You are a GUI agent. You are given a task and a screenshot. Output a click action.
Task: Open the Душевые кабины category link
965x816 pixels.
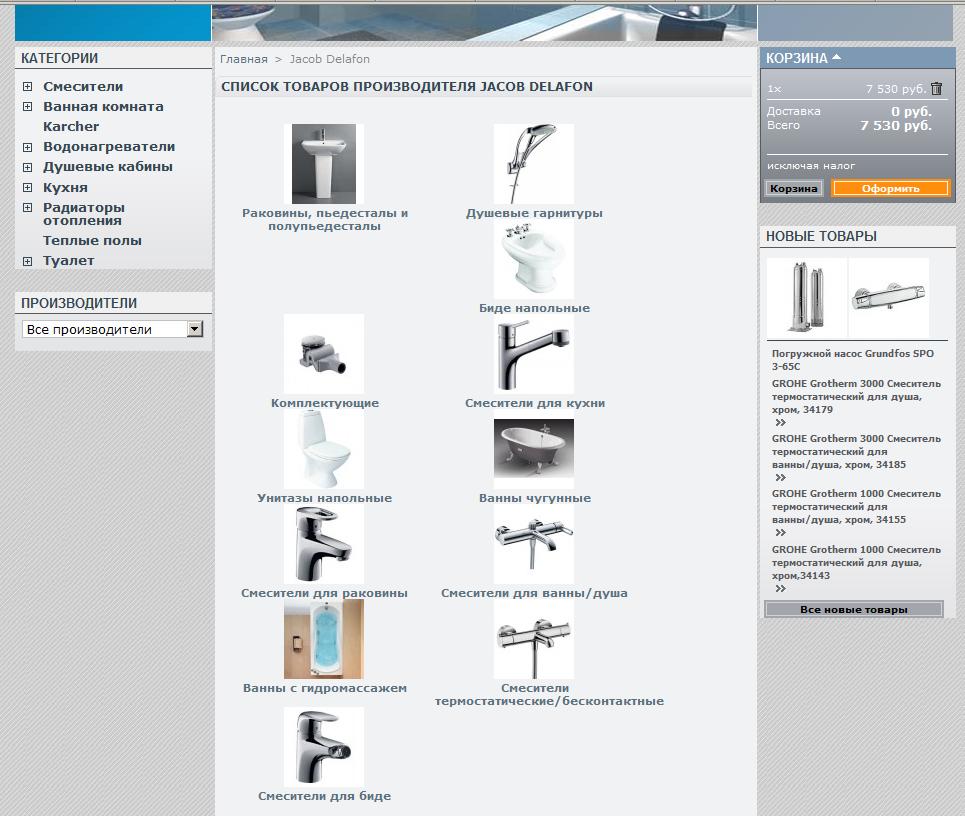(x=108, y=166)
